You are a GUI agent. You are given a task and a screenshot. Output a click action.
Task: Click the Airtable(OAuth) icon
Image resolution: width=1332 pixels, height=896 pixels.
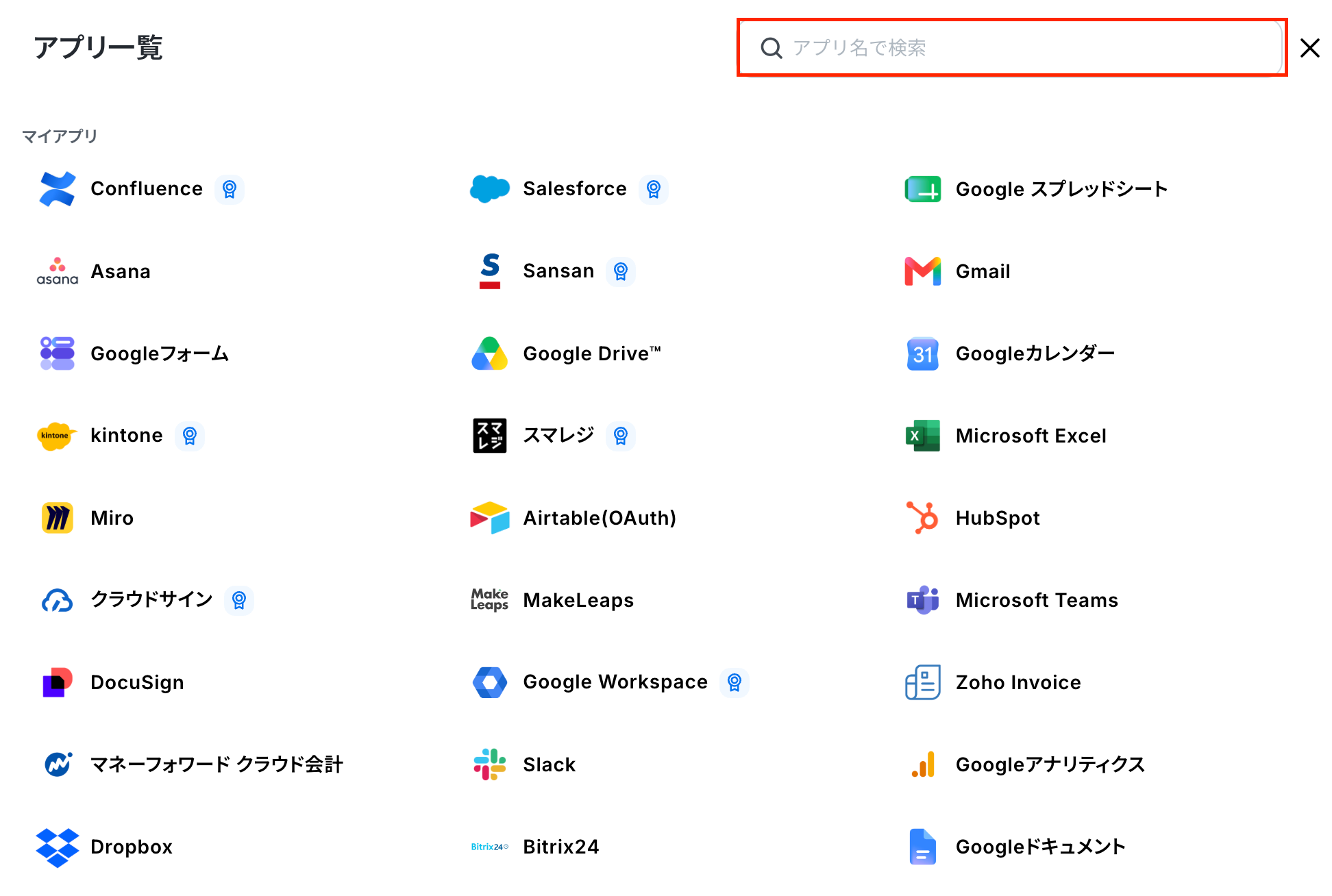click(490, 518)
